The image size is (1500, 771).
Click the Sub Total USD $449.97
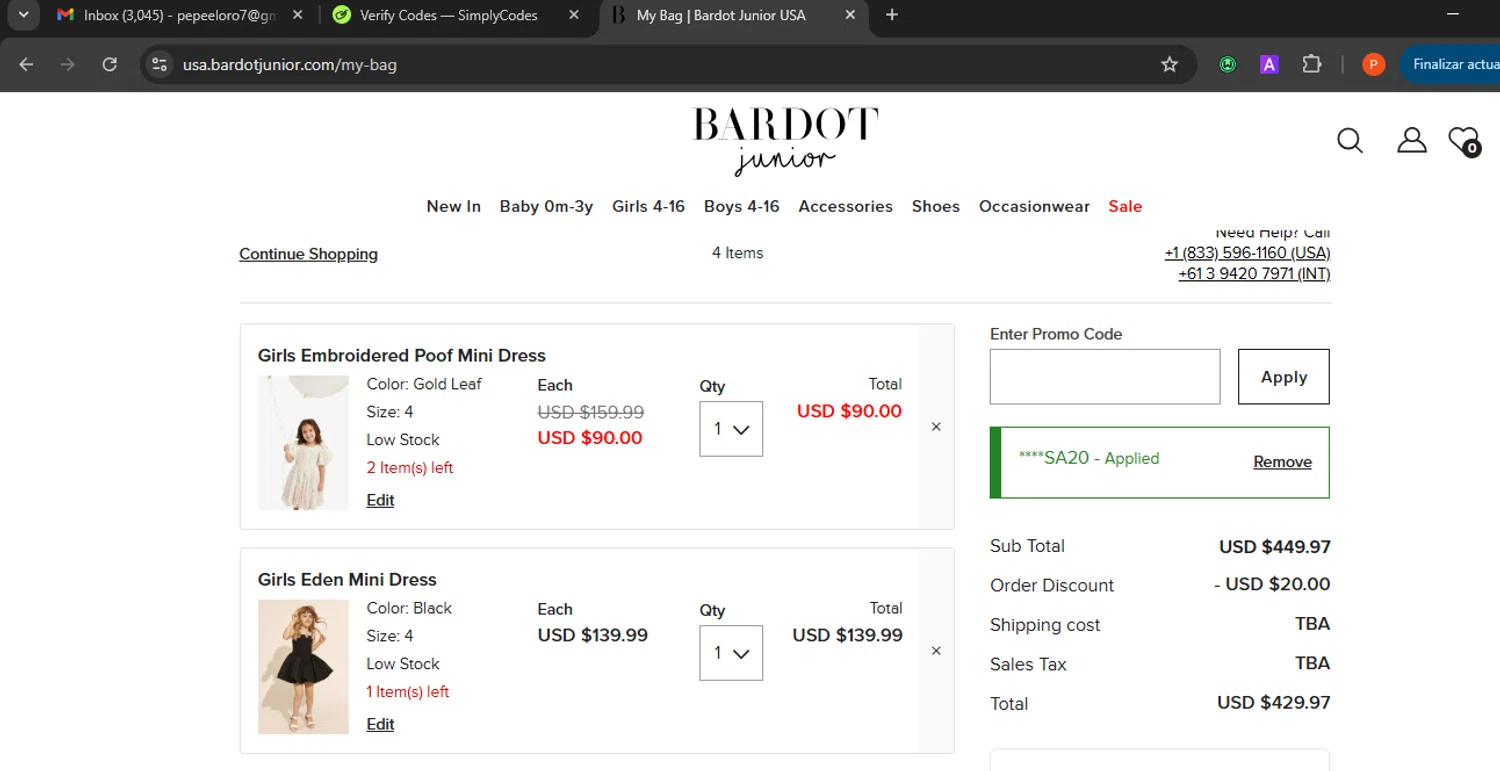tap(1275, 547)
